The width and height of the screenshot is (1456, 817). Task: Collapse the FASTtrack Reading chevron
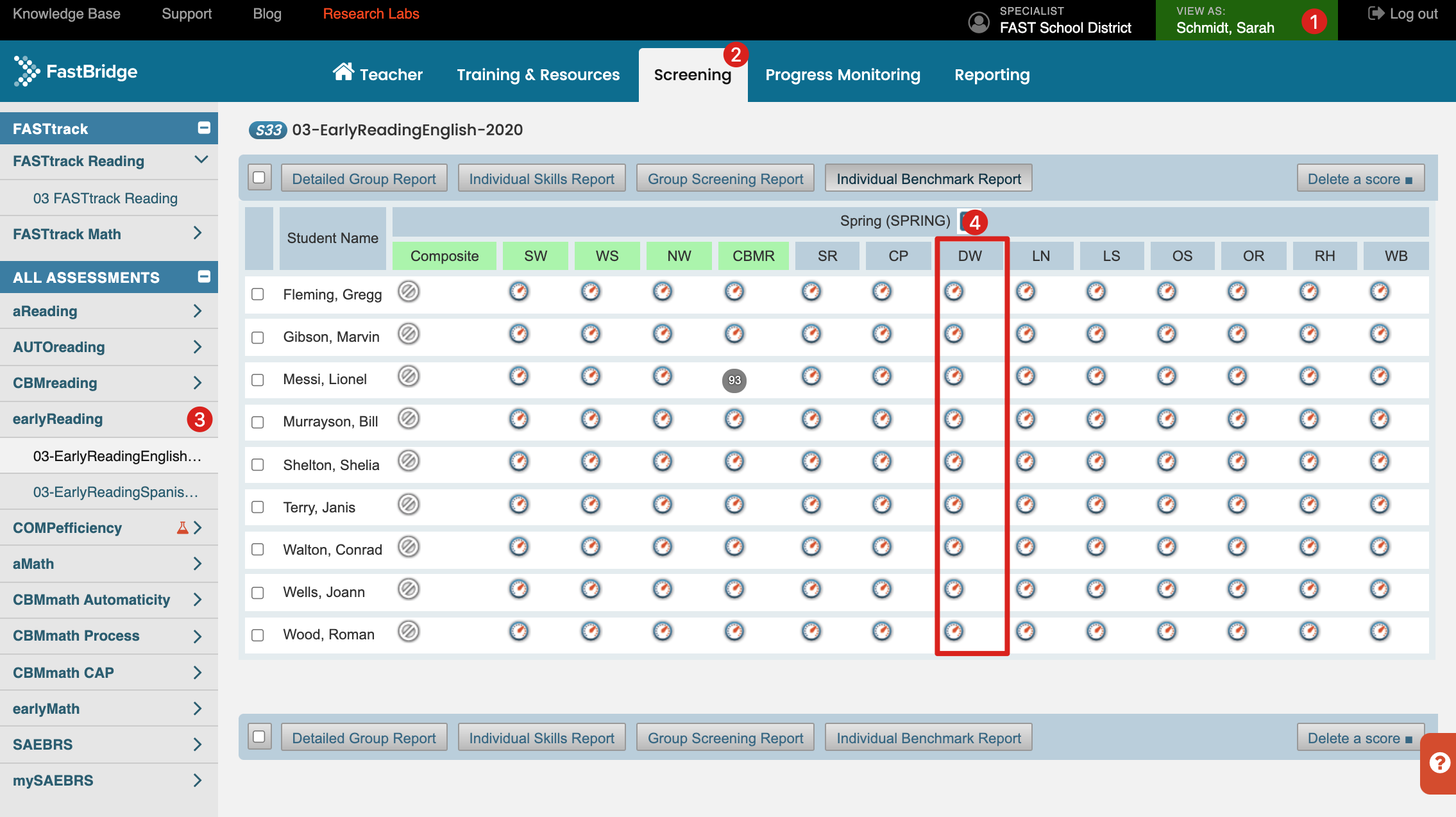201,160
